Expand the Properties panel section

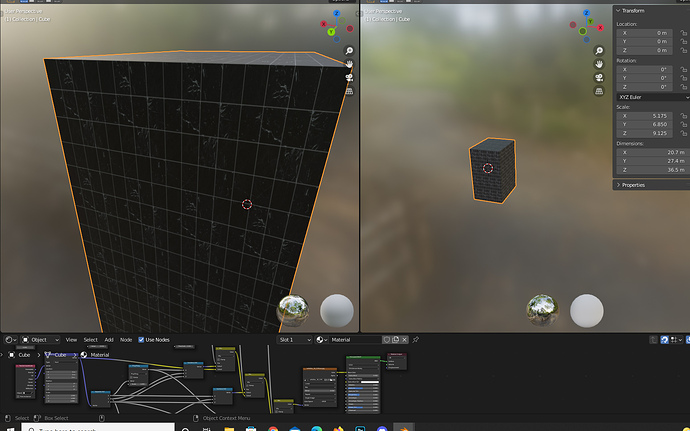(633, 185)
